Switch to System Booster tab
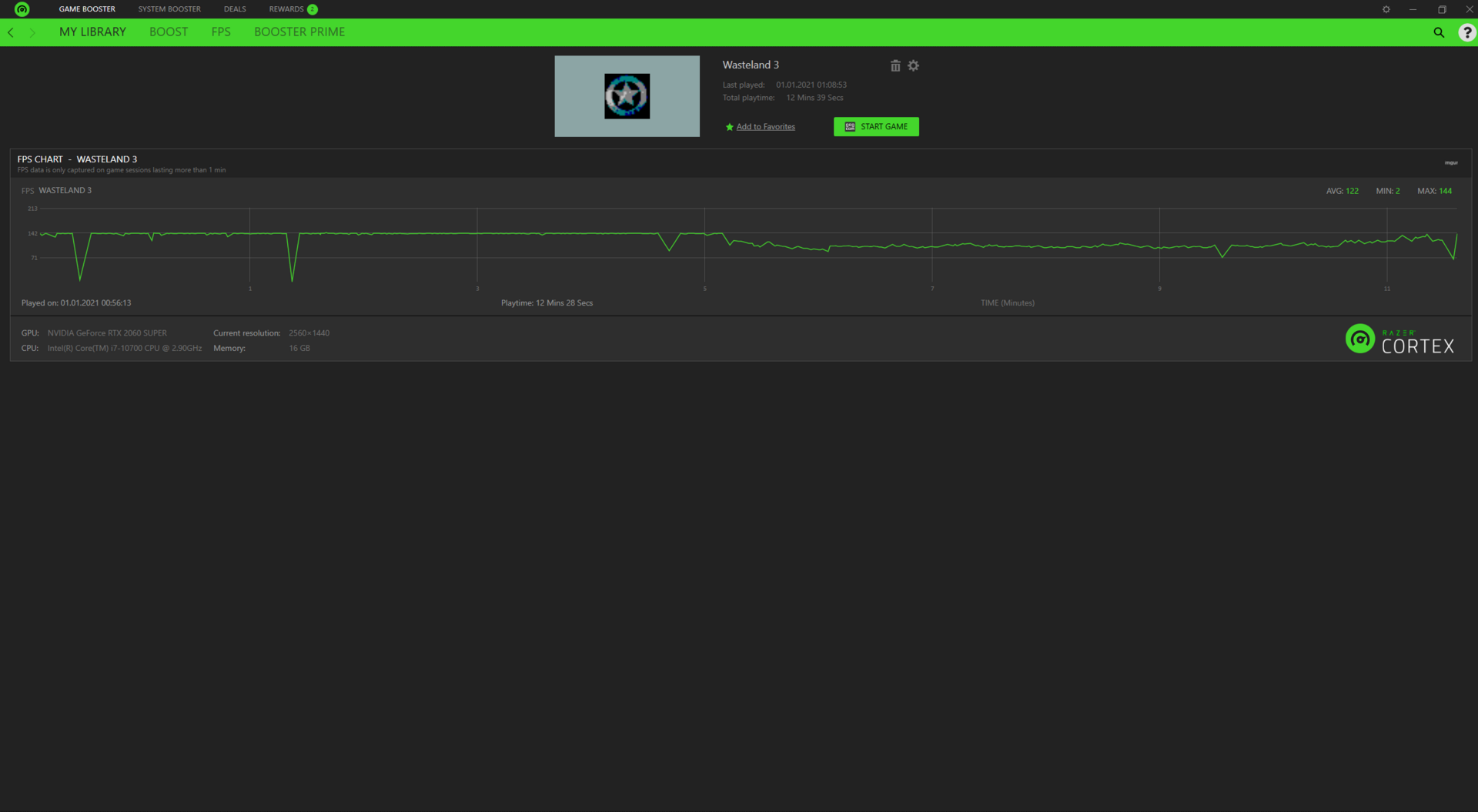This screenshot has width=1478, height=812. click(x=169, y=9)
